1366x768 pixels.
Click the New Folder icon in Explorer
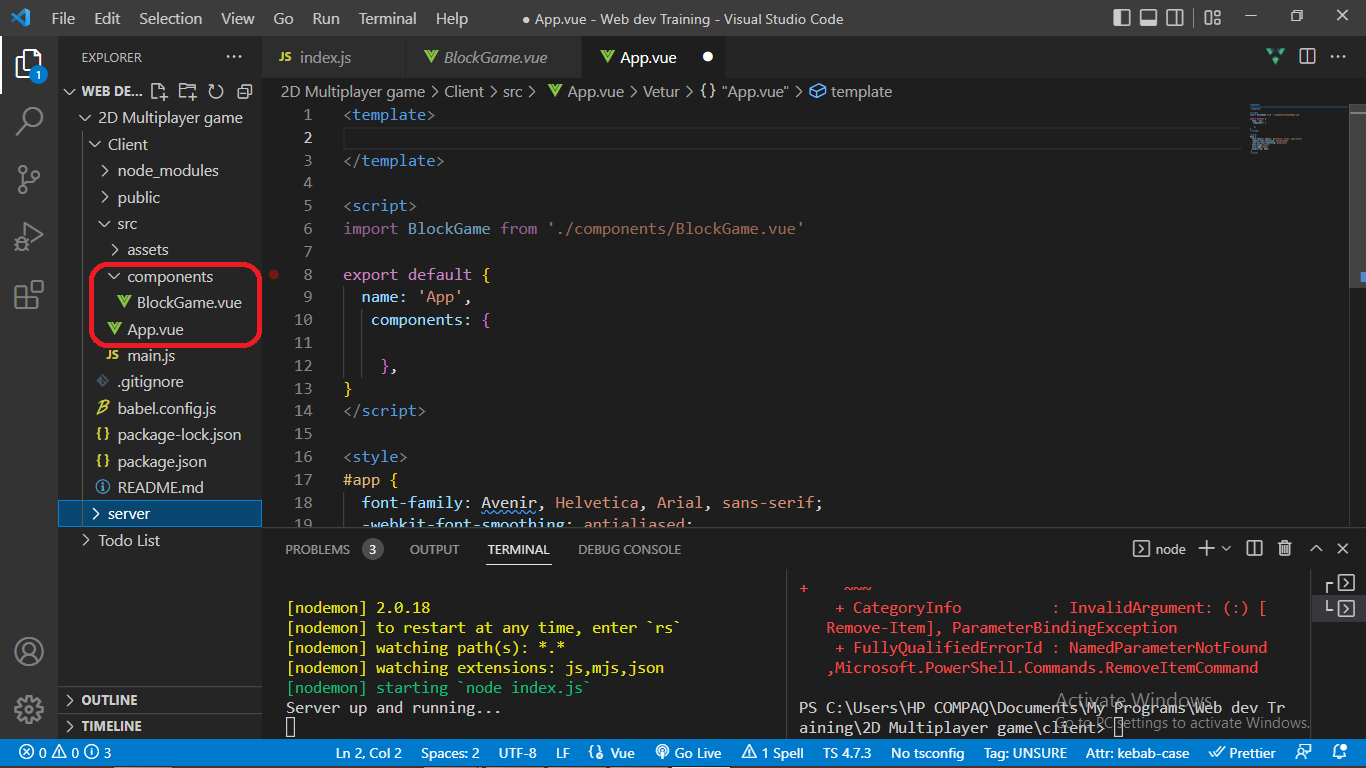[187, 91]
